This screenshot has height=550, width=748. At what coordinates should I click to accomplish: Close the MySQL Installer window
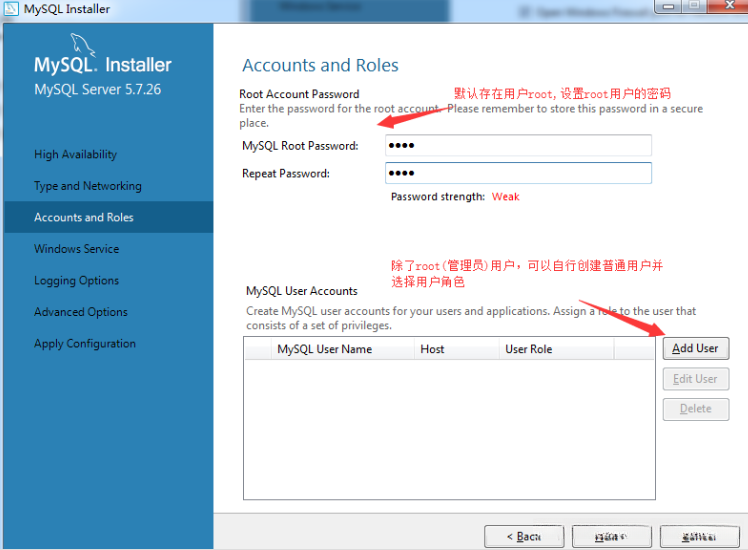(729, 5)
